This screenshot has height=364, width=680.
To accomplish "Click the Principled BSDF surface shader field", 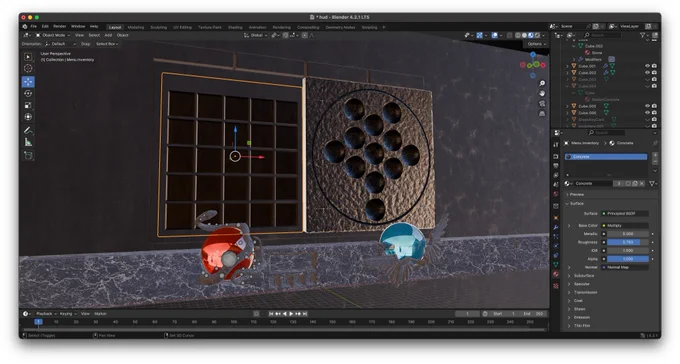I will 624,213.
